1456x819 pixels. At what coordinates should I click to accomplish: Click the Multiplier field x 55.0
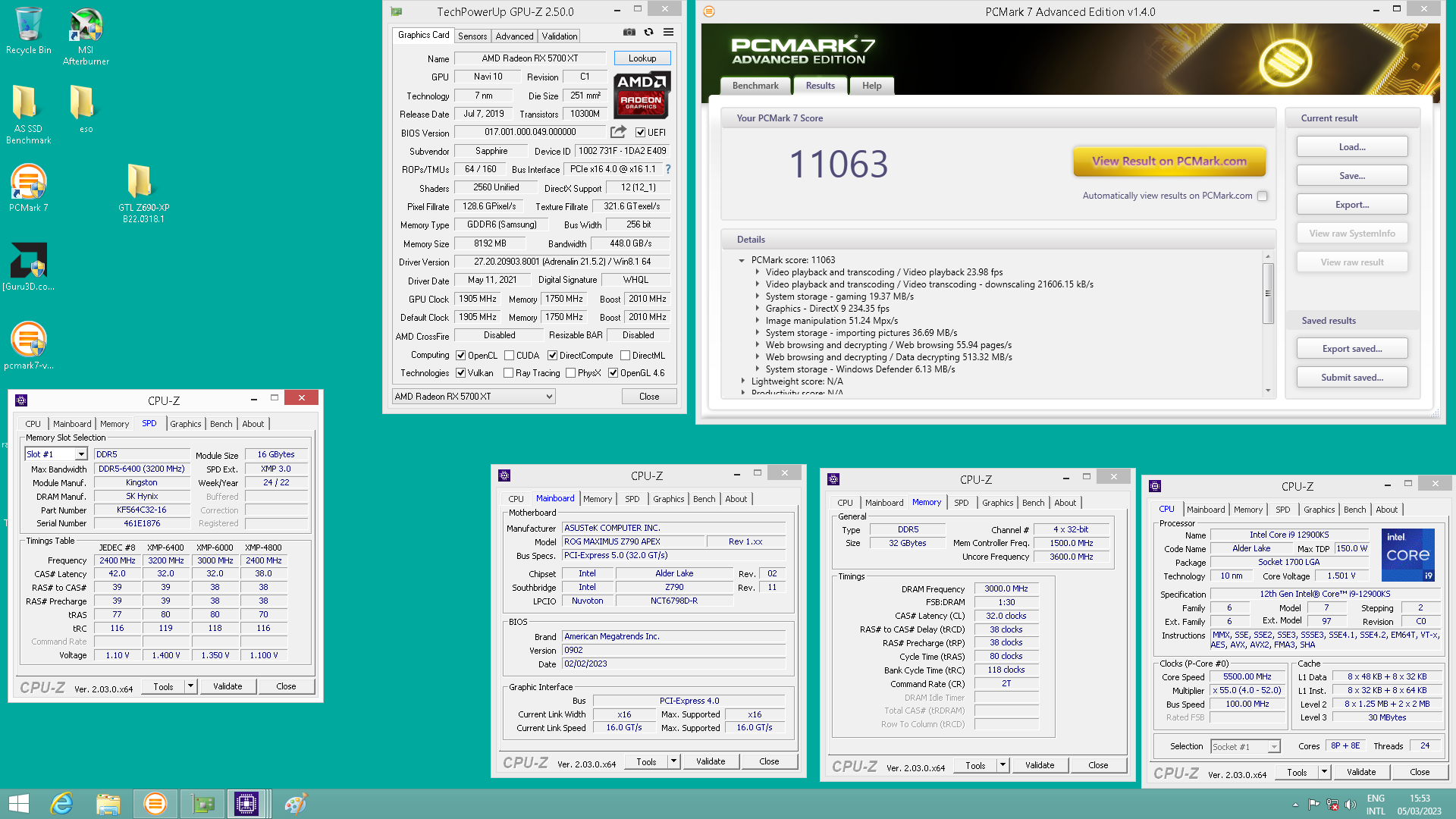pyautogui.click(x=1247, y=691)
